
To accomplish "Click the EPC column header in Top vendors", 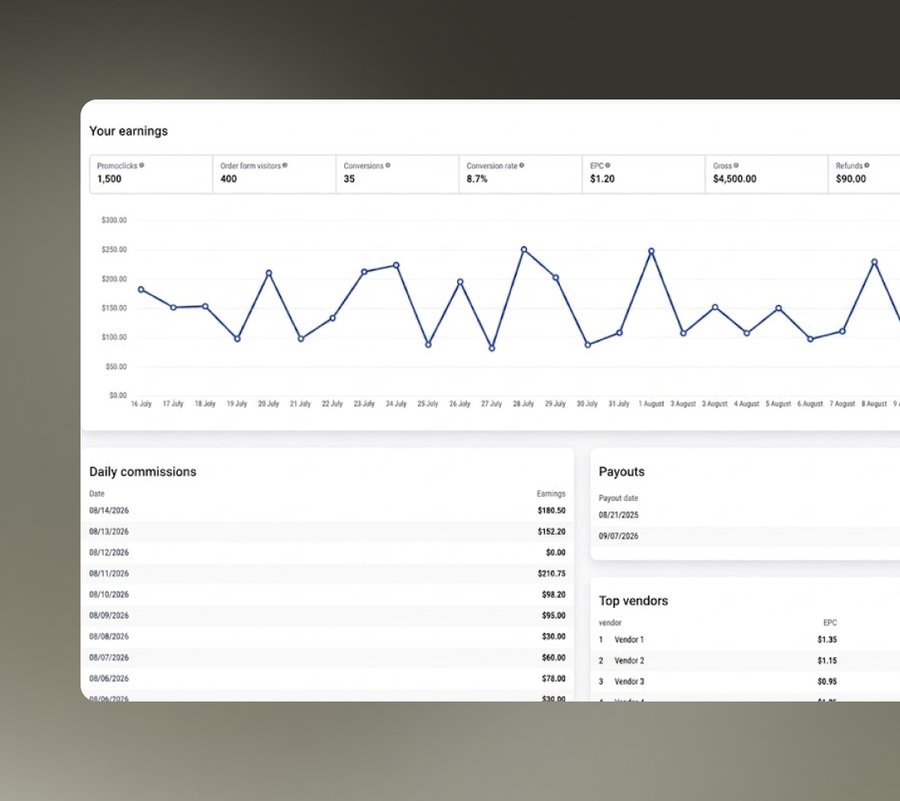I will coord(830,623).
